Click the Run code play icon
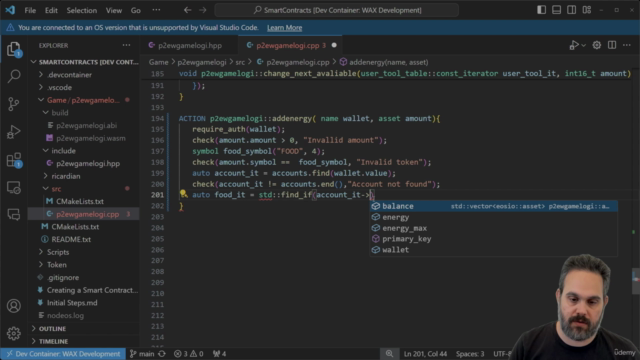This screenshot has height=360, width=640. click(574, 45)
